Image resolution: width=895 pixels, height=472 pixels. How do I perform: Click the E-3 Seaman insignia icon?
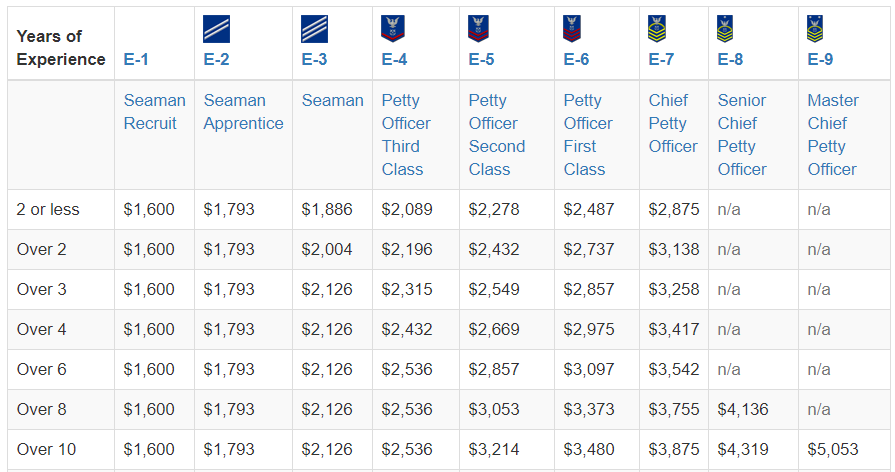[314, 29]
